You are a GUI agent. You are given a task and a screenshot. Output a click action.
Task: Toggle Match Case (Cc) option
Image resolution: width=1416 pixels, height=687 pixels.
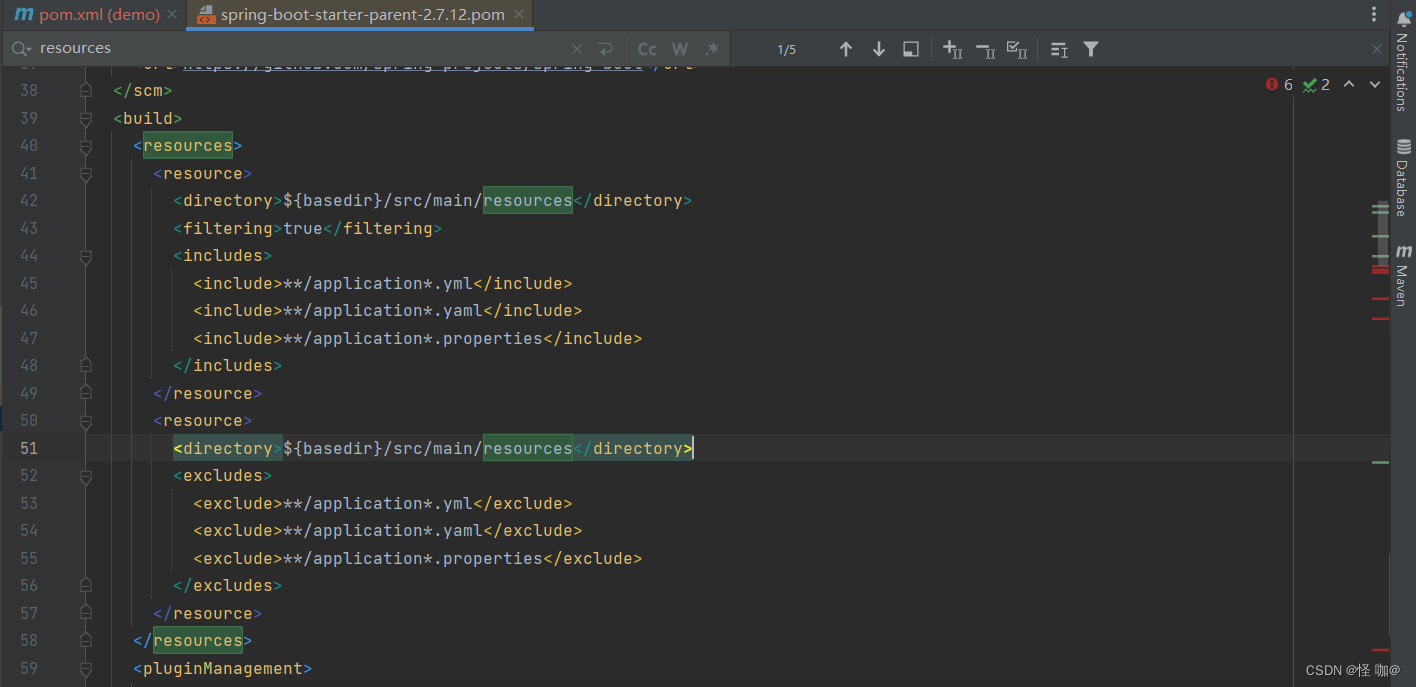point(647,49)
